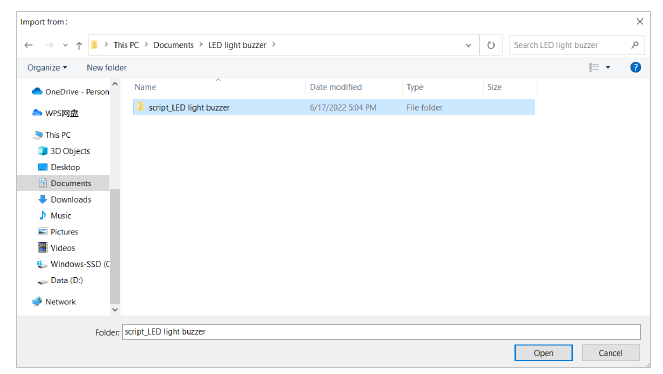Viewport: 663px width, 374px height.
Task: Open Downloads in navigation pane
Action: tap(64, 199)
